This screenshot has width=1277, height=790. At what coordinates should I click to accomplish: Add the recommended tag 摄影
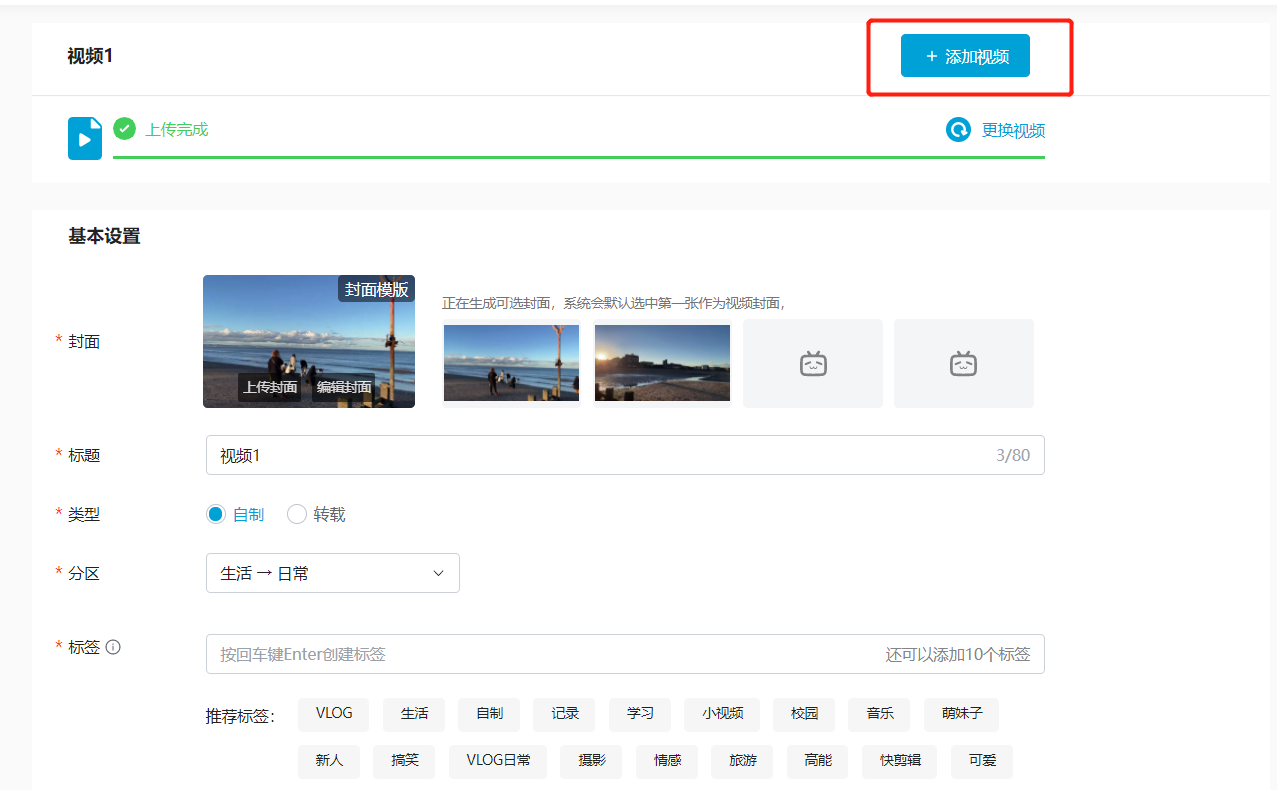coord(591,761)
